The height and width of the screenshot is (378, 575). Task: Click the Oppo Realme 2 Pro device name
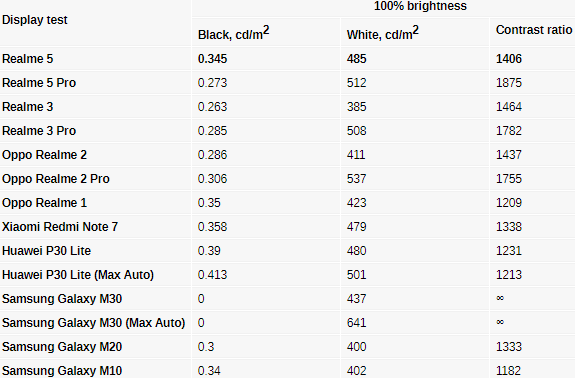tap(56, 179)
